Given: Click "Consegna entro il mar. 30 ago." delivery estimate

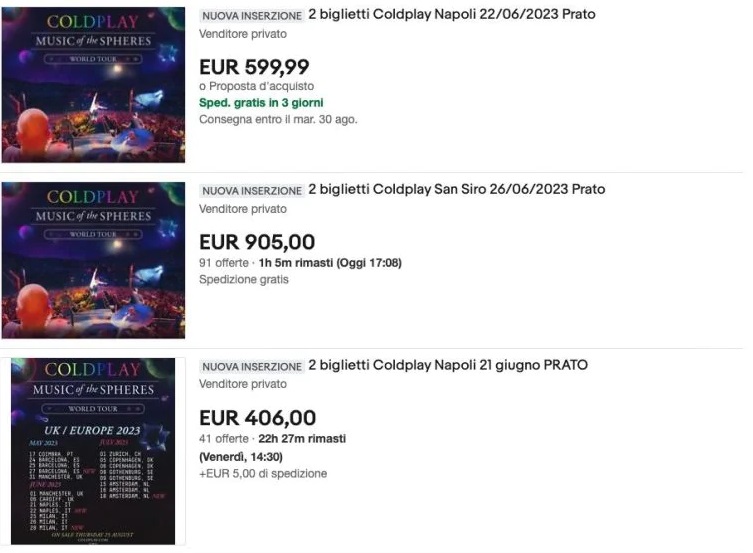Looking at the screenshot, I should click(278, 119).
